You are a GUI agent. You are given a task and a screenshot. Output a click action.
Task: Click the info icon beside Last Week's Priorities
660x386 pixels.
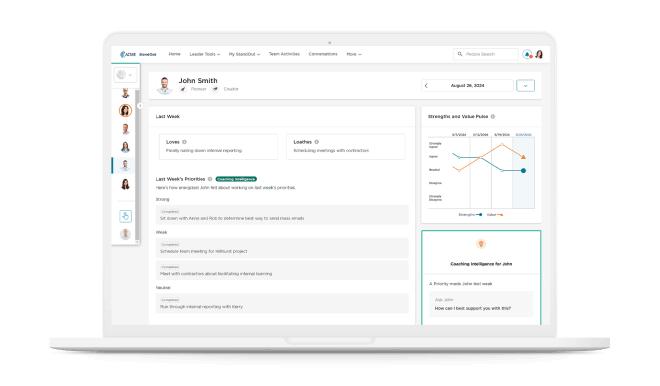coord(210,179)
